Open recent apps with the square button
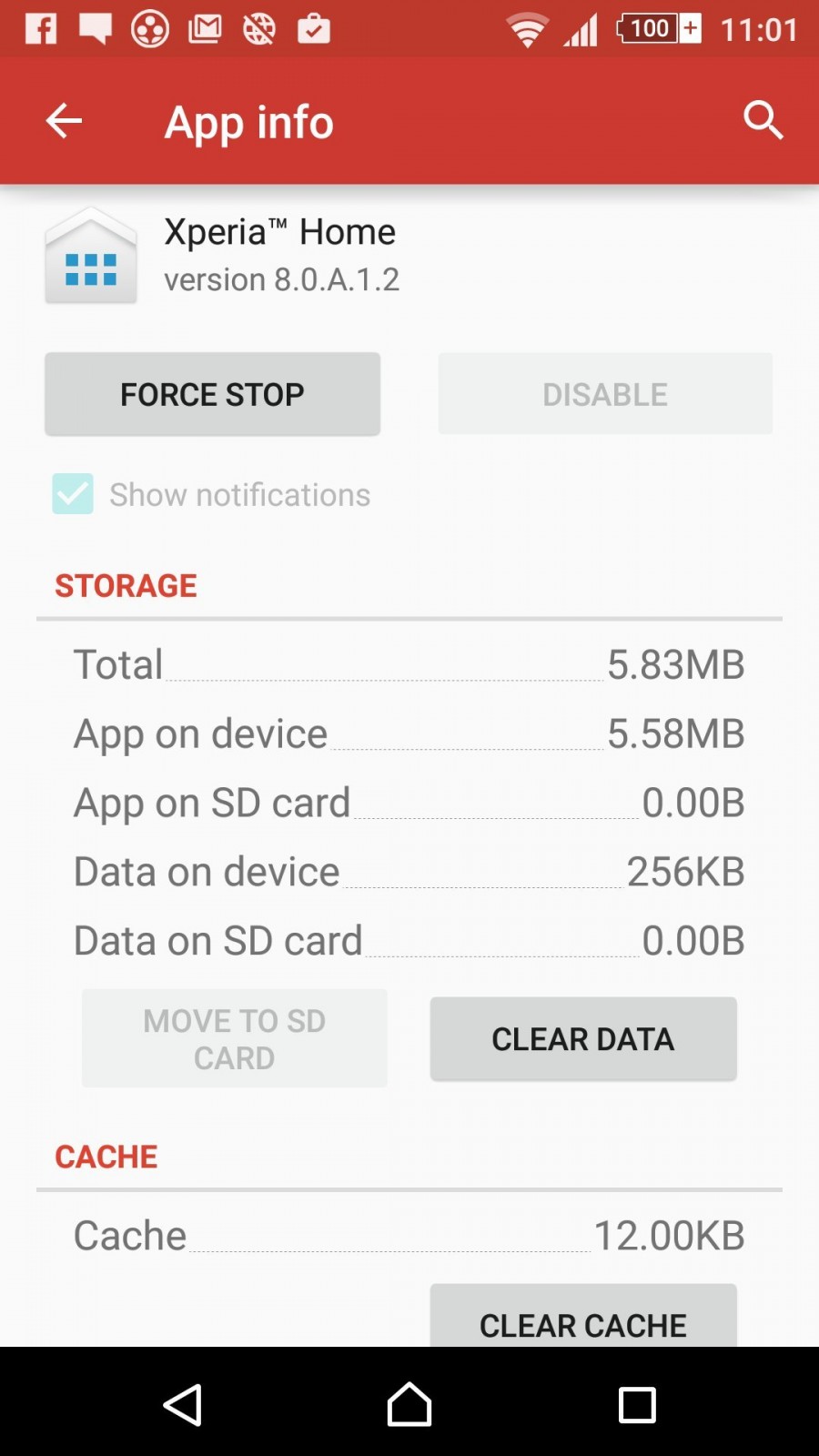Viewport: 819px width, 1456px height. point(636,1404)
